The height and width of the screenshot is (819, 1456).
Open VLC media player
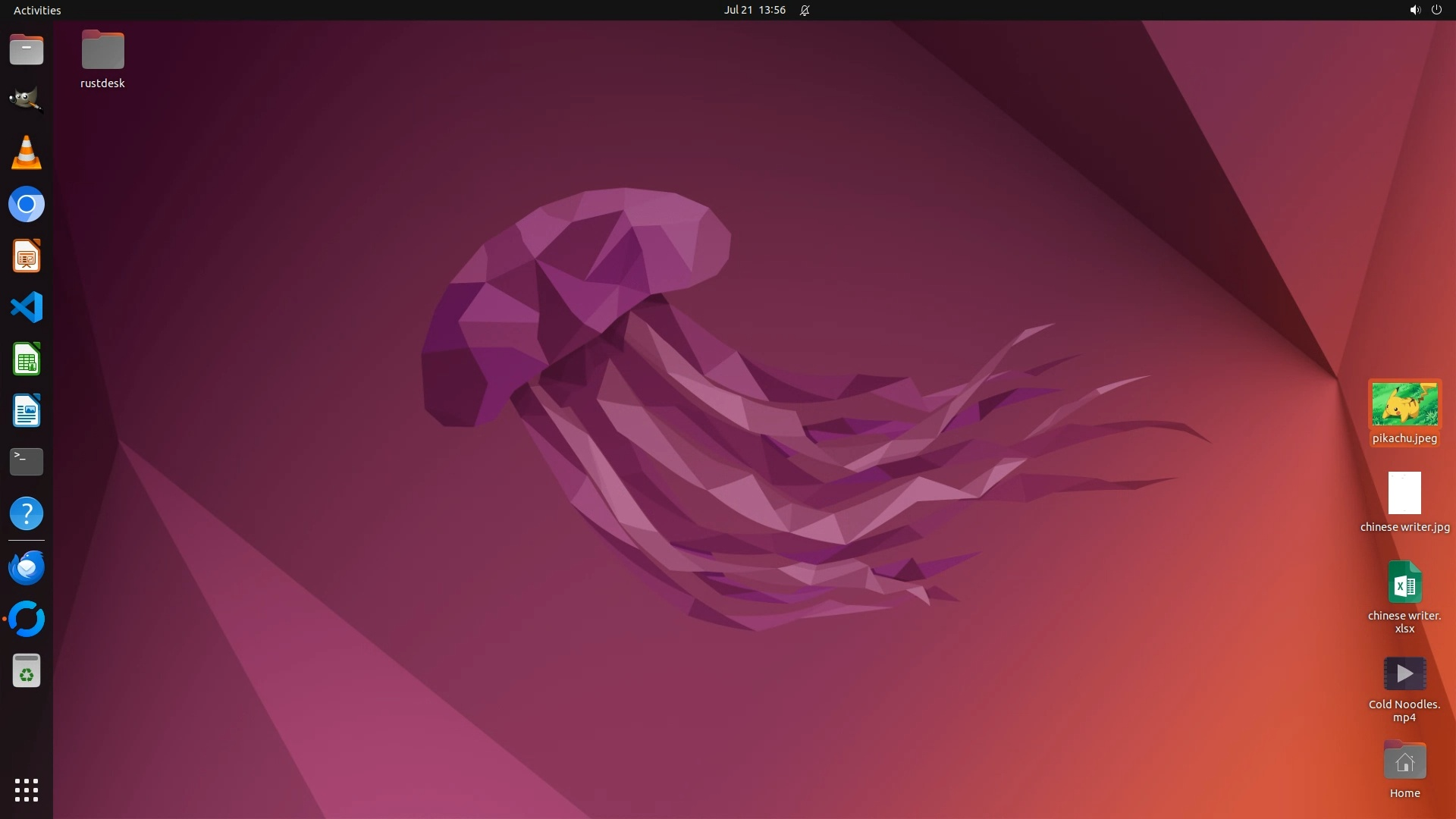coord(26,152)
